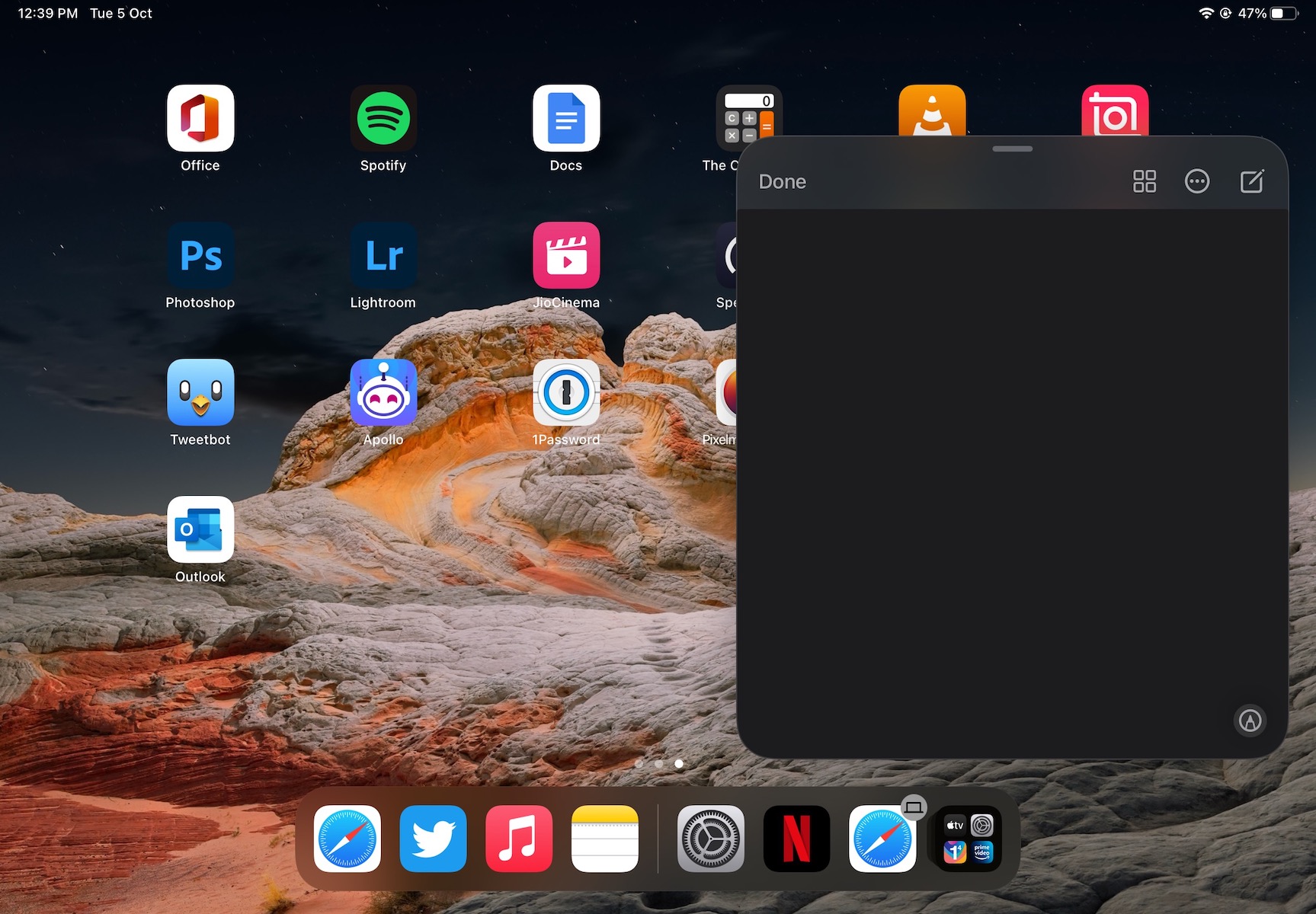Viewport: 1316px width, 914px height.
Task: Open Netflix from the dock
Action: [796, 839]
